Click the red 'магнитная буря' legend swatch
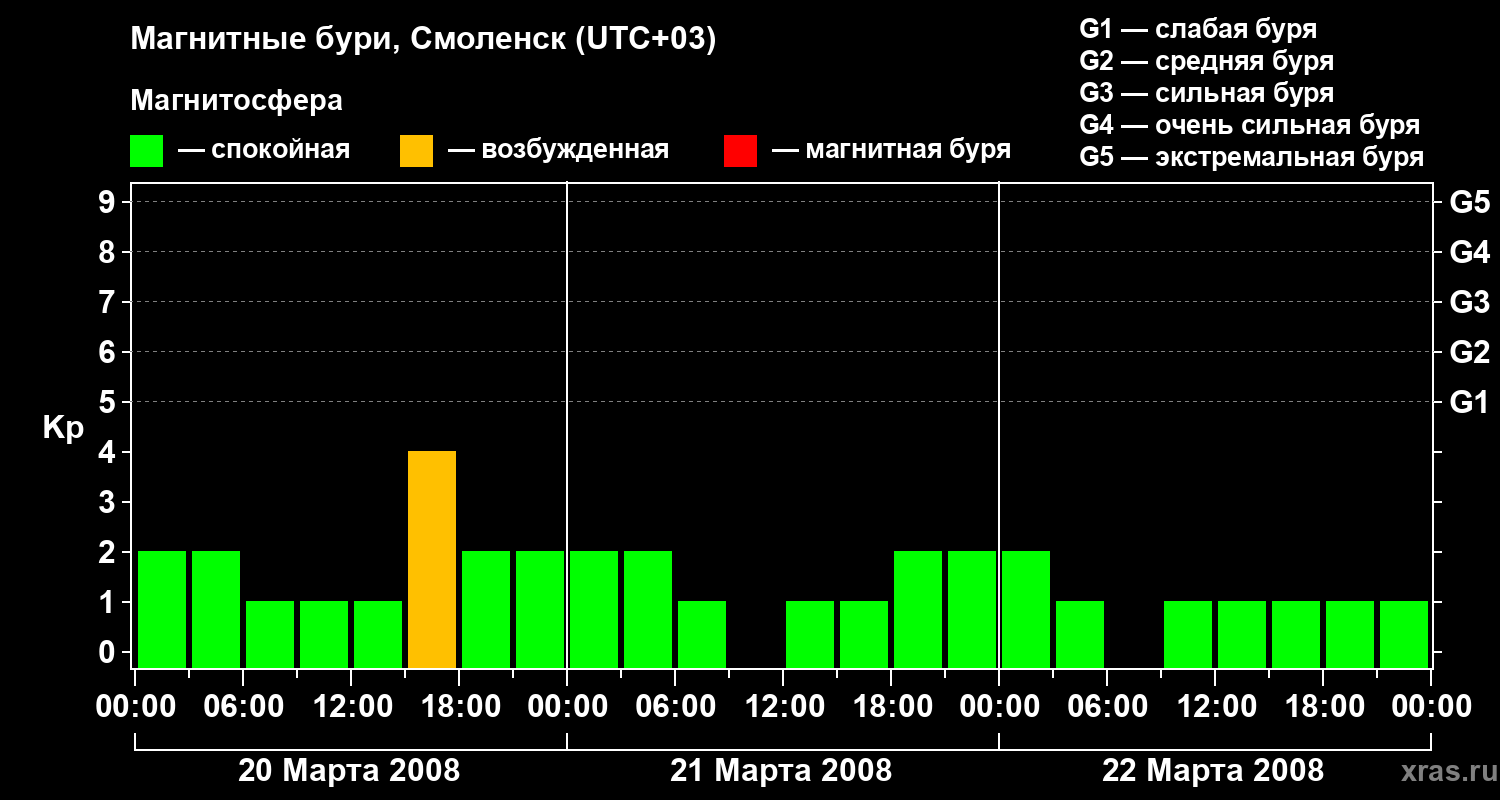 coord(741,151)
